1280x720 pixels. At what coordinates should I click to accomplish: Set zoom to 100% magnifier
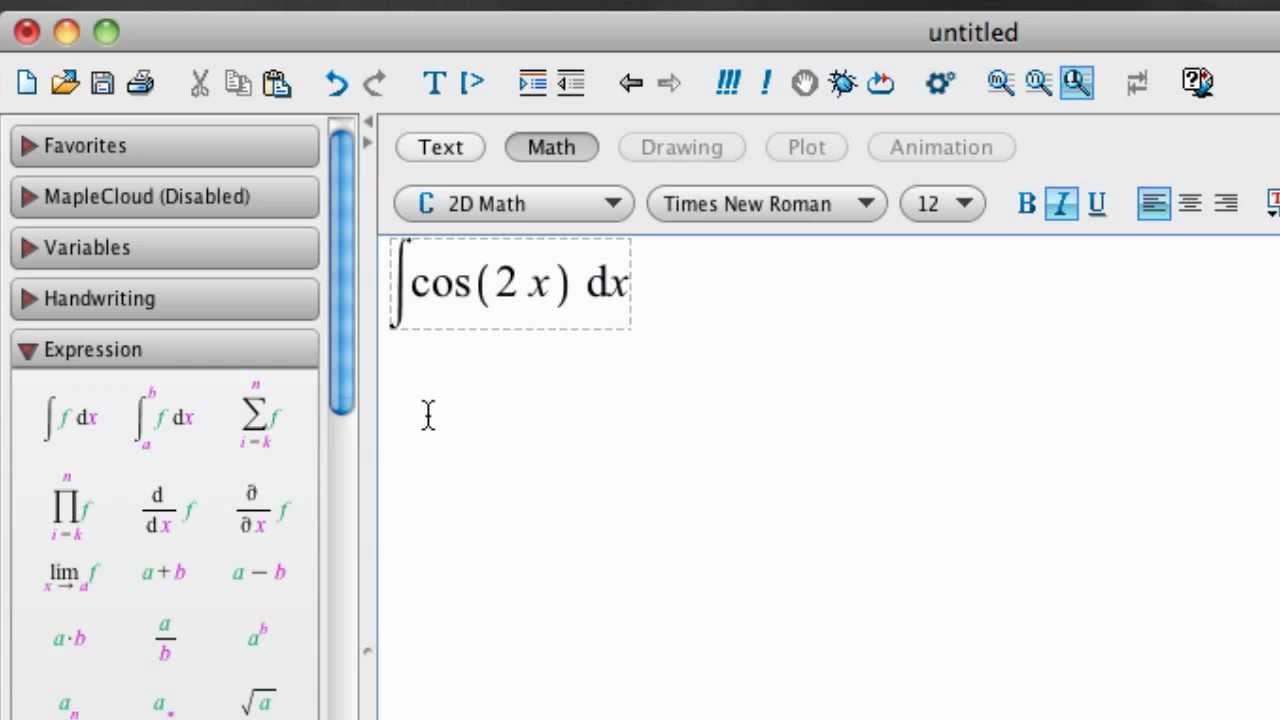coord(1000,83)
